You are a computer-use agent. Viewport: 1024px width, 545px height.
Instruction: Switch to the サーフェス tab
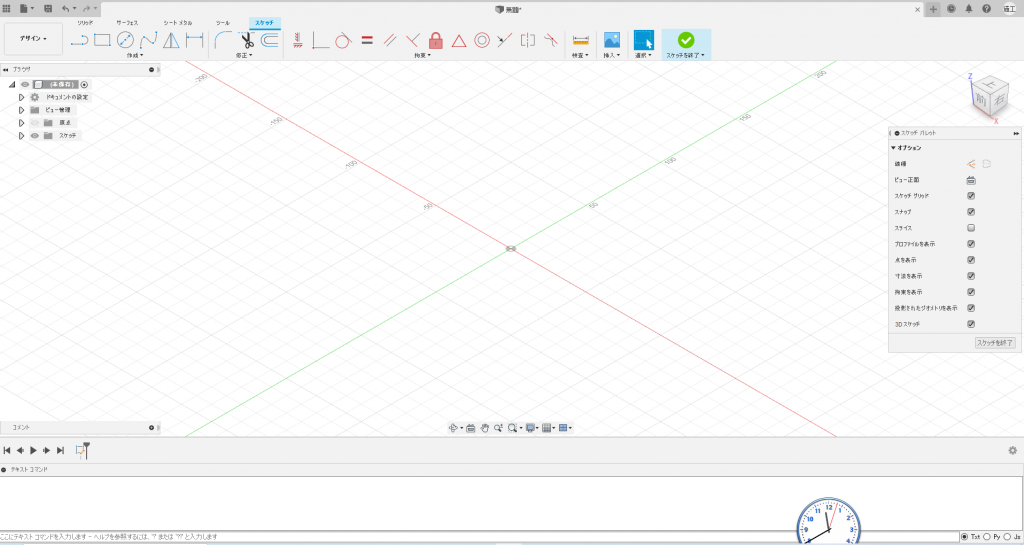[x=127, y=23]
